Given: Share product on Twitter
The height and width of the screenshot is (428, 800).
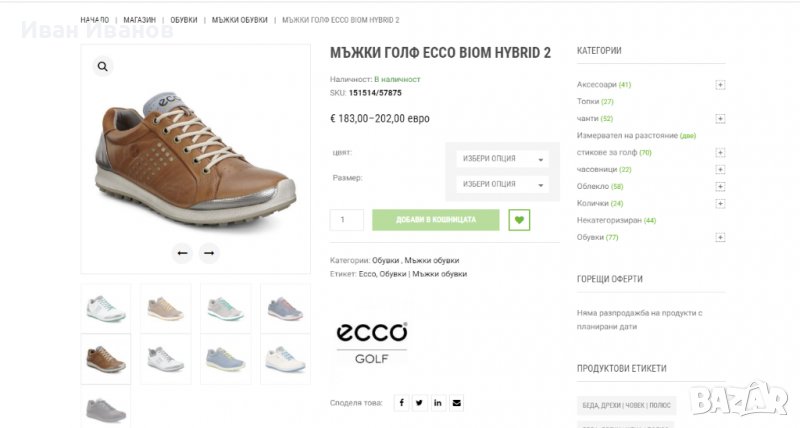Looking at the screenshot, I should [420, 403].
